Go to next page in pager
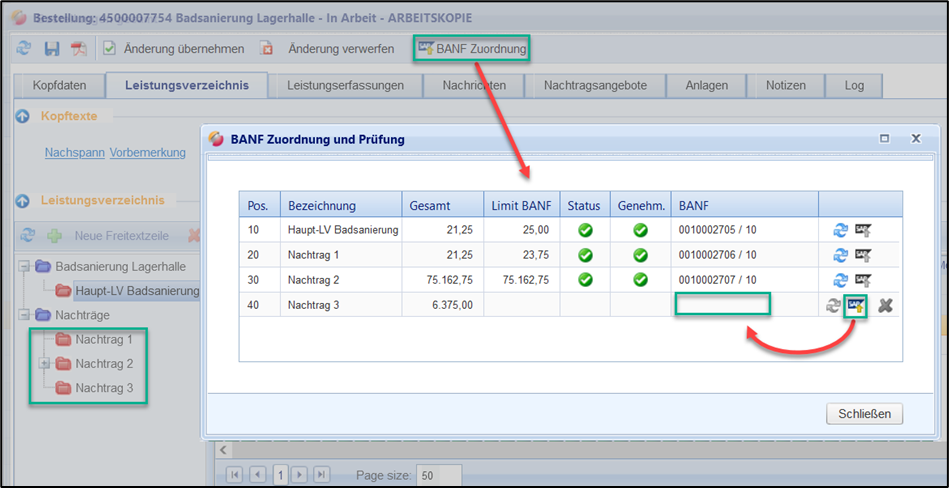This screenshot has height=488, width=949. [x=299, y=474]
